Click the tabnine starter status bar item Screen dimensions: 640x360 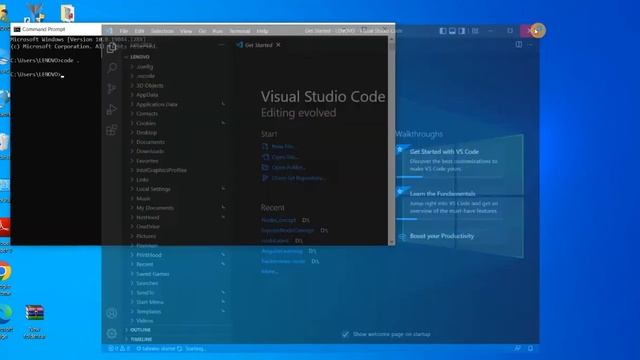155,349
